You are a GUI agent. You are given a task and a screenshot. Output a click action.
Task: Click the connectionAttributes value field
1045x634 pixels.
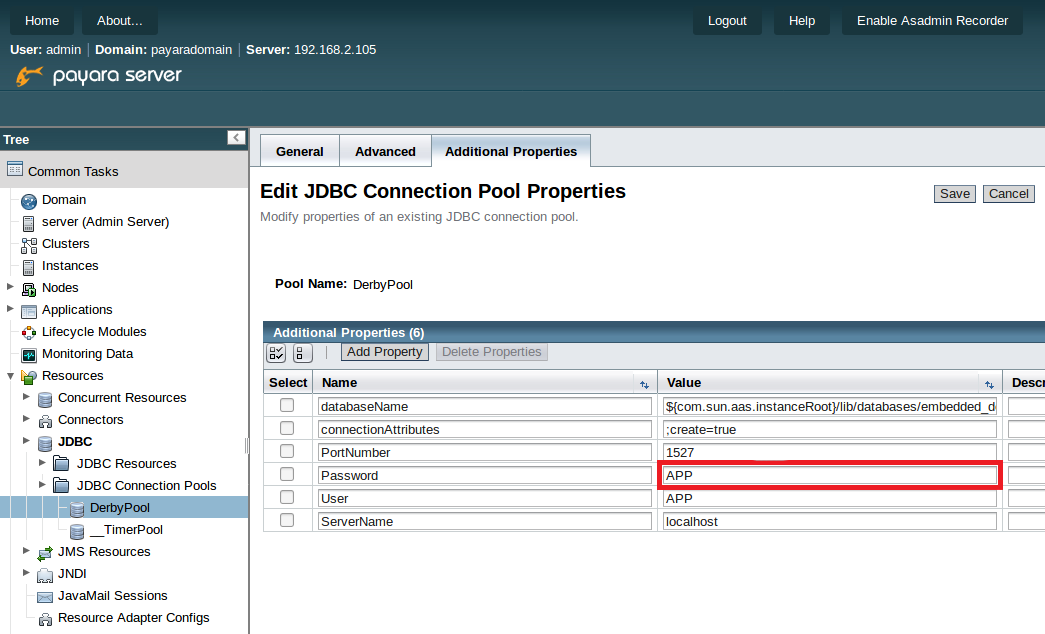point(830,429)
